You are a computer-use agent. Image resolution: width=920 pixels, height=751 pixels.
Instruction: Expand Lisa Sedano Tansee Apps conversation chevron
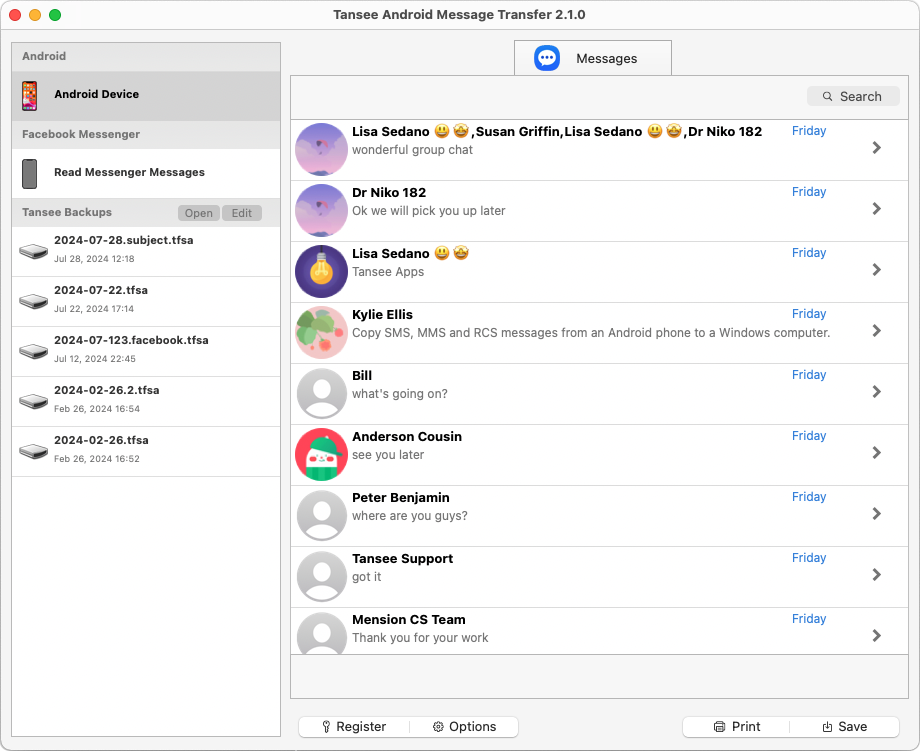[877, 270]
